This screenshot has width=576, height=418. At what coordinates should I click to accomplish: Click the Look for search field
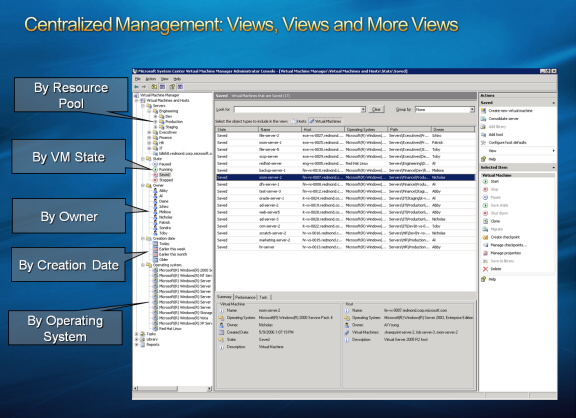(299, 109)
